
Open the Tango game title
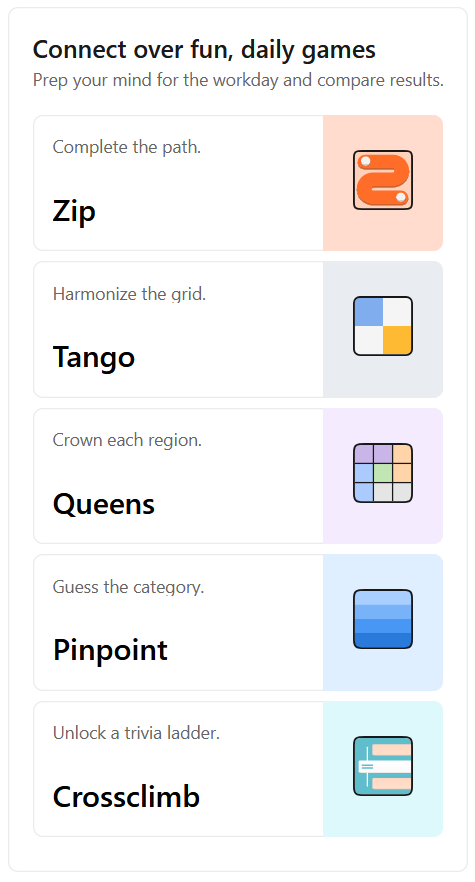pos(94,358)
